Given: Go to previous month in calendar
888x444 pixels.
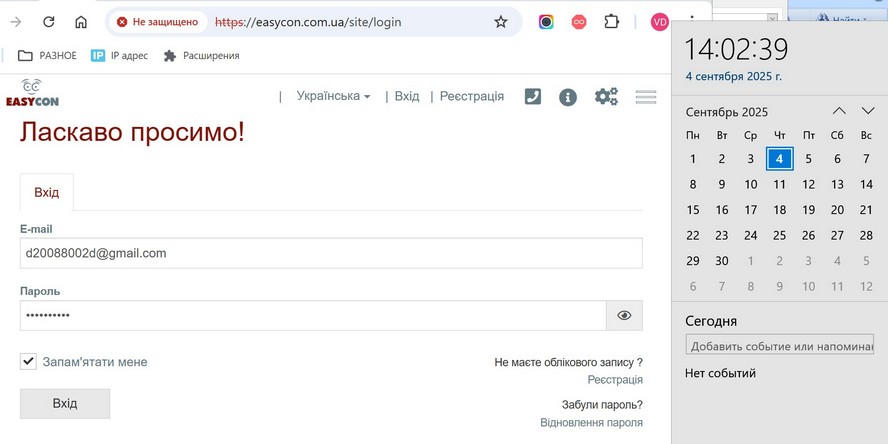Looking at the screenshot, I should (x=839, y=111).
